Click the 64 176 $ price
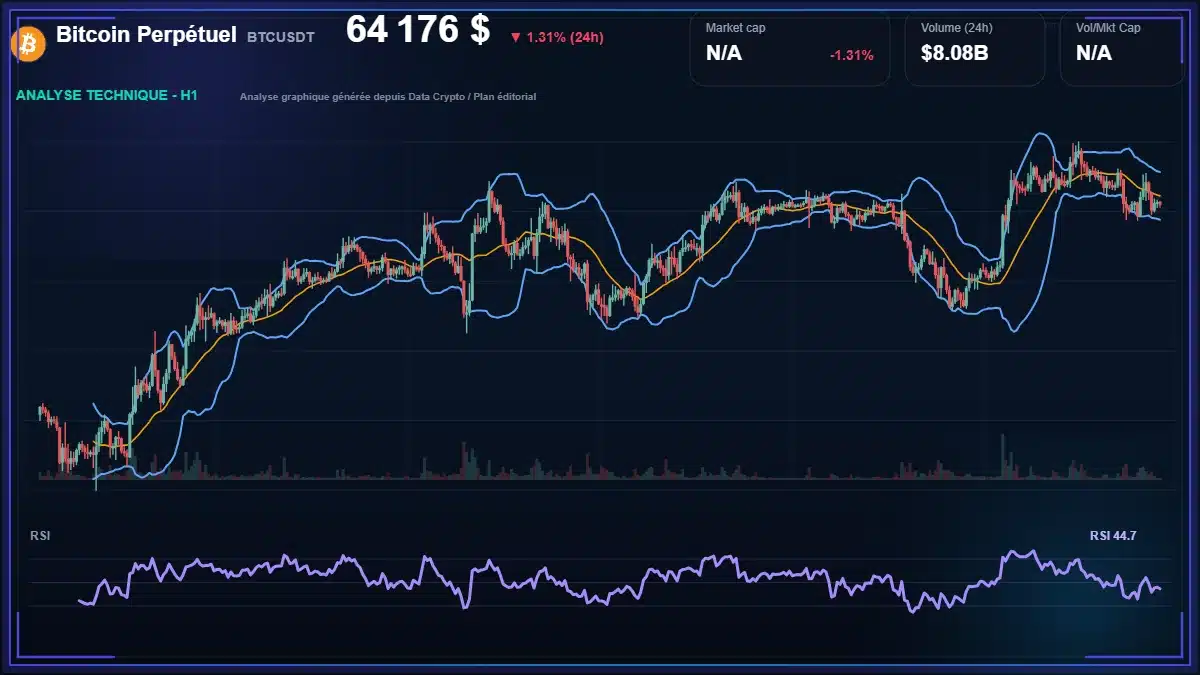Screen dimensions: 1200x675 pos(418,30)
